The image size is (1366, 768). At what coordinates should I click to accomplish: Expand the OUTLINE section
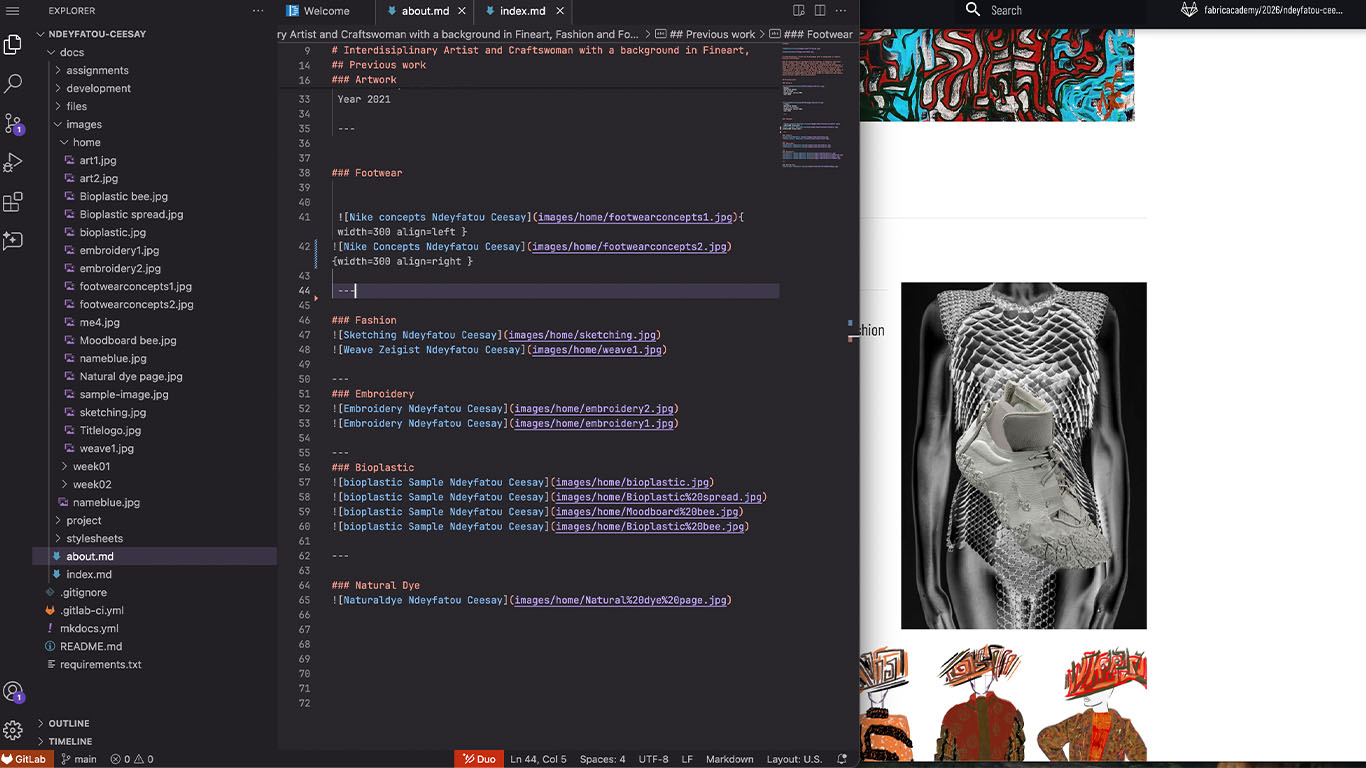(69, 723)
